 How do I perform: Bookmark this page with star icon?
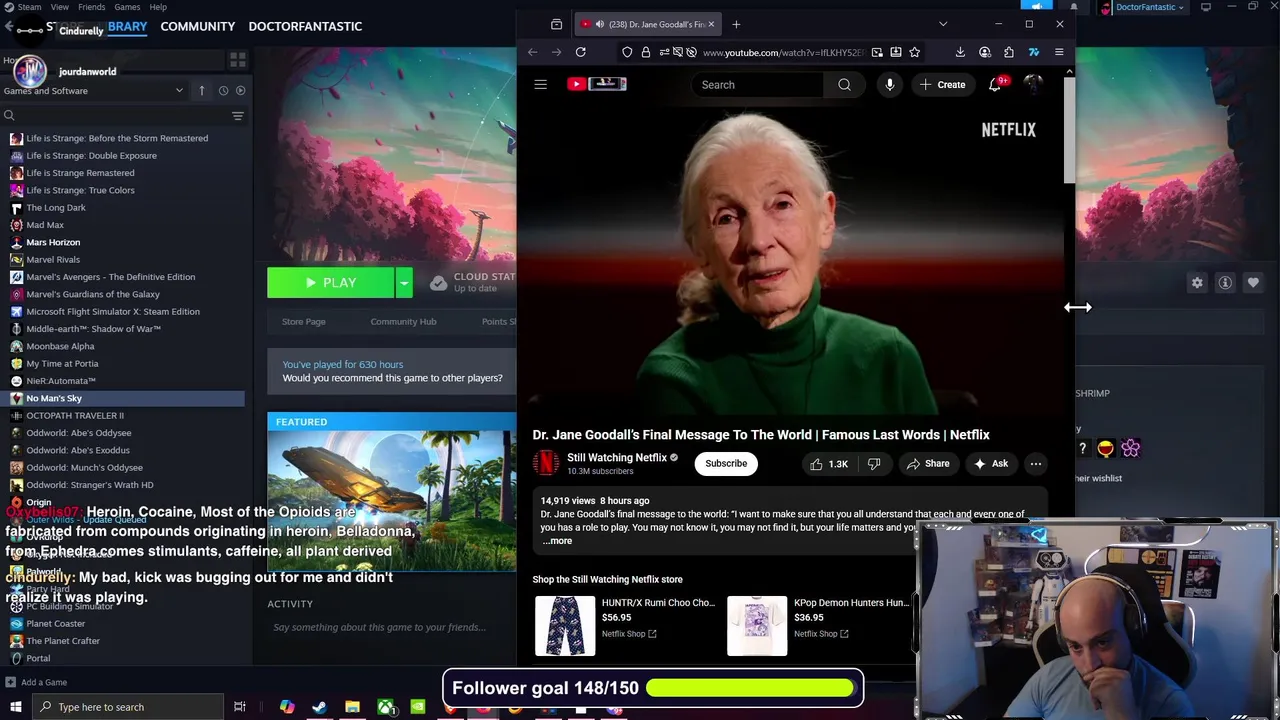914,52
